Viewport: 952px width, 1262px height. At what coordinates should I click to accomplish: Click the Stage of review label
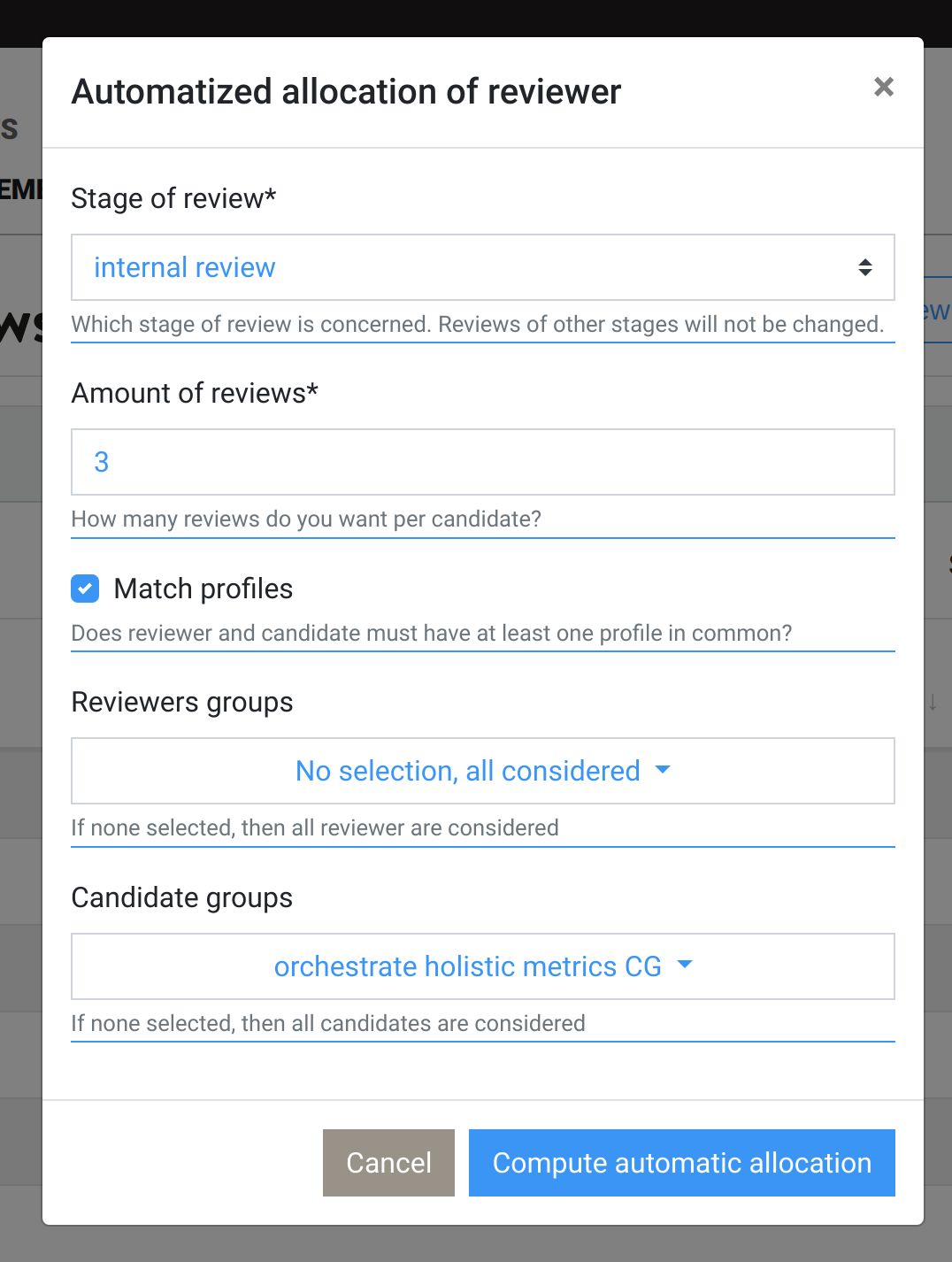tap(173, 198)
